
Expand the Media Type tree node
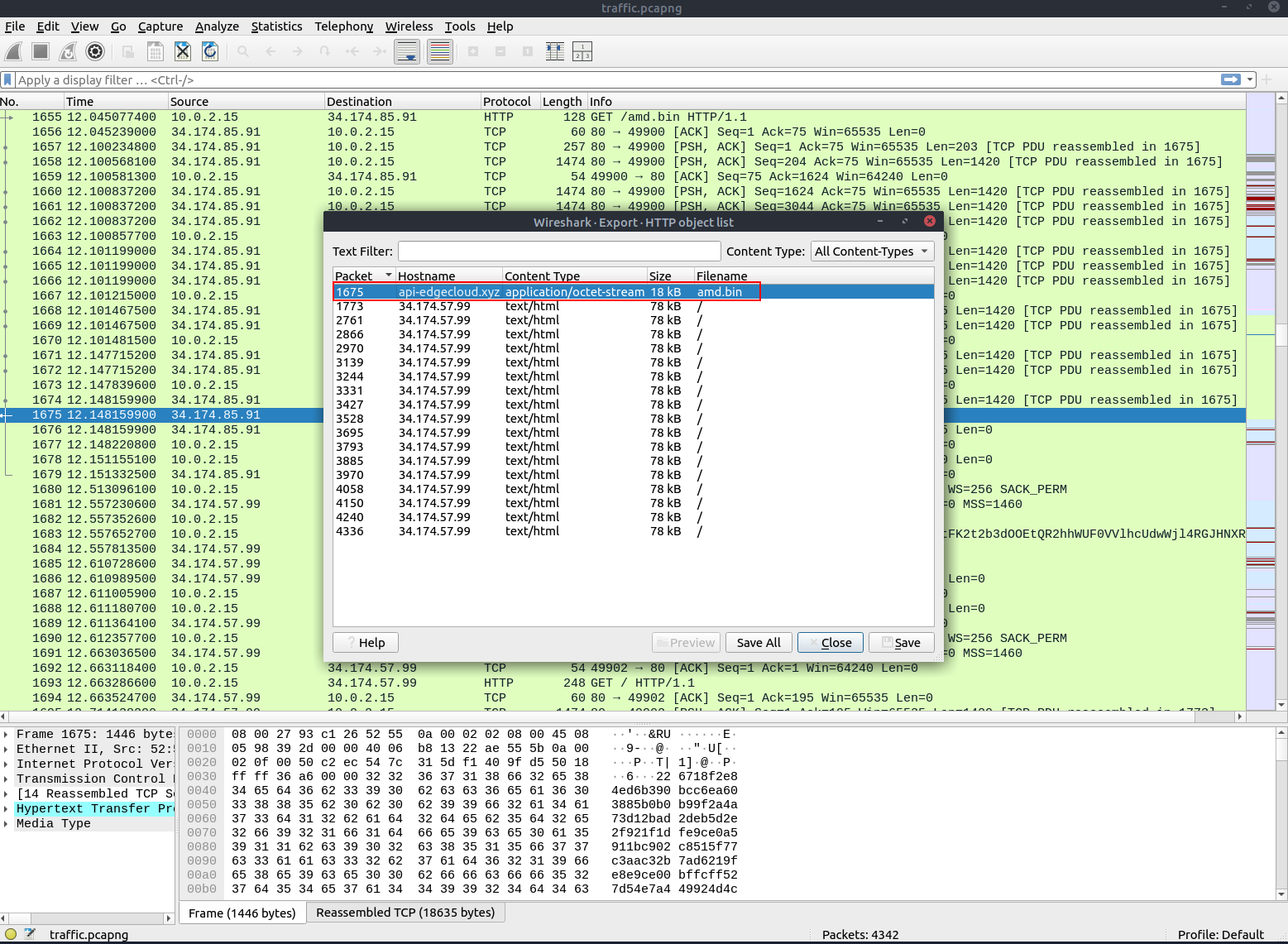(x=7, y=823)
